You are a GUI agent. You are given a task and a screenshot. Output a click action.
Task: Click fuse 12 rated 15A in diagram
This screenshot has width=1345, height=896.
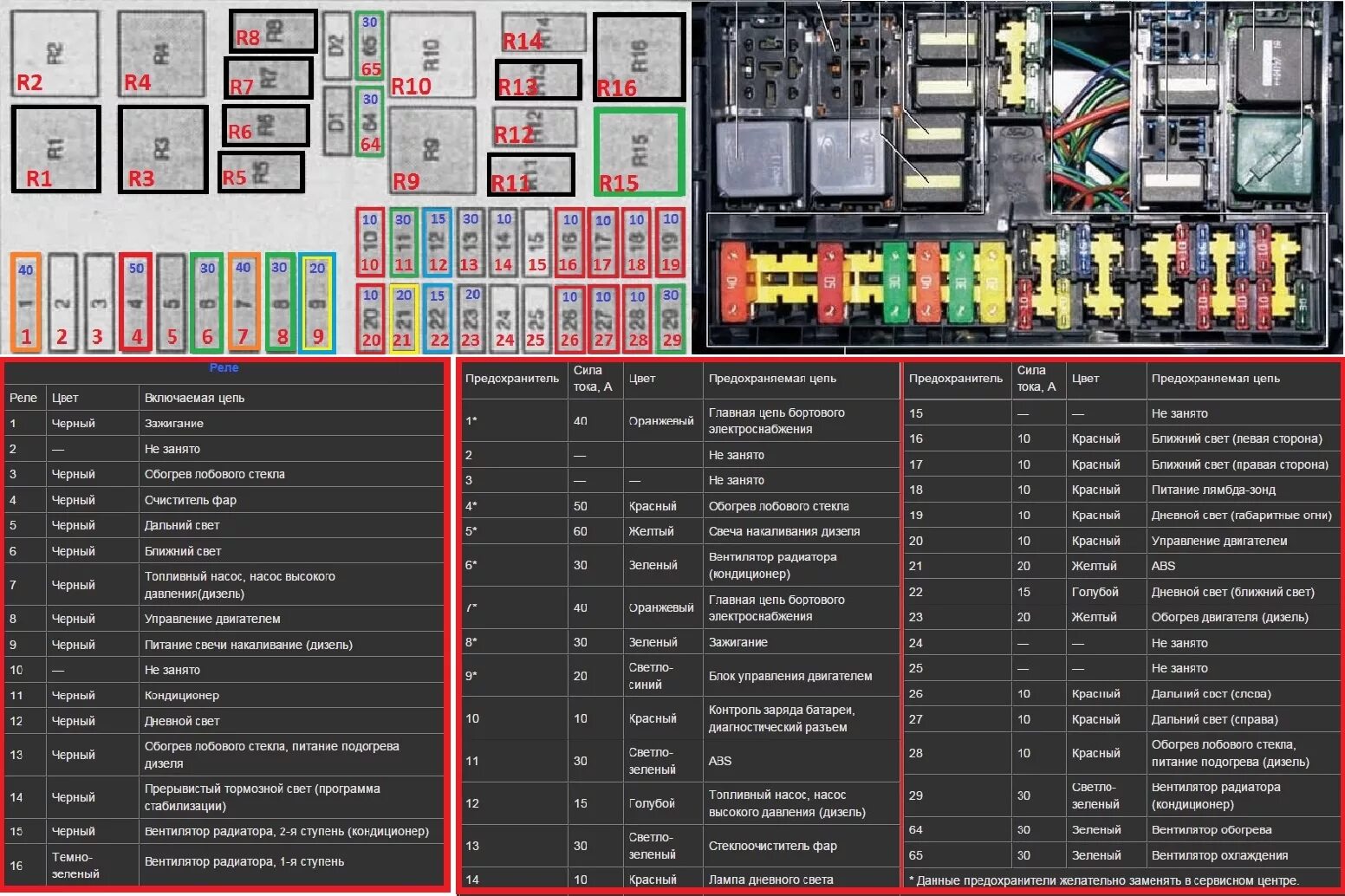tap(438, 242)
